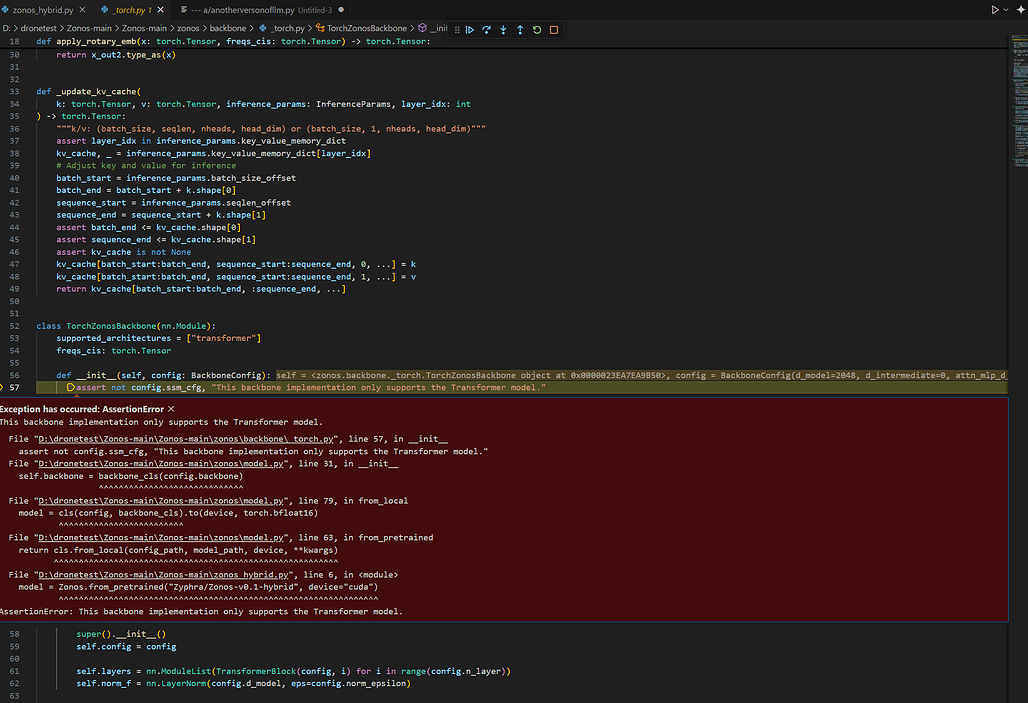Click 'return x_out2.type_as(x)' line
1028x703 pixels.
tap(116, 55)
